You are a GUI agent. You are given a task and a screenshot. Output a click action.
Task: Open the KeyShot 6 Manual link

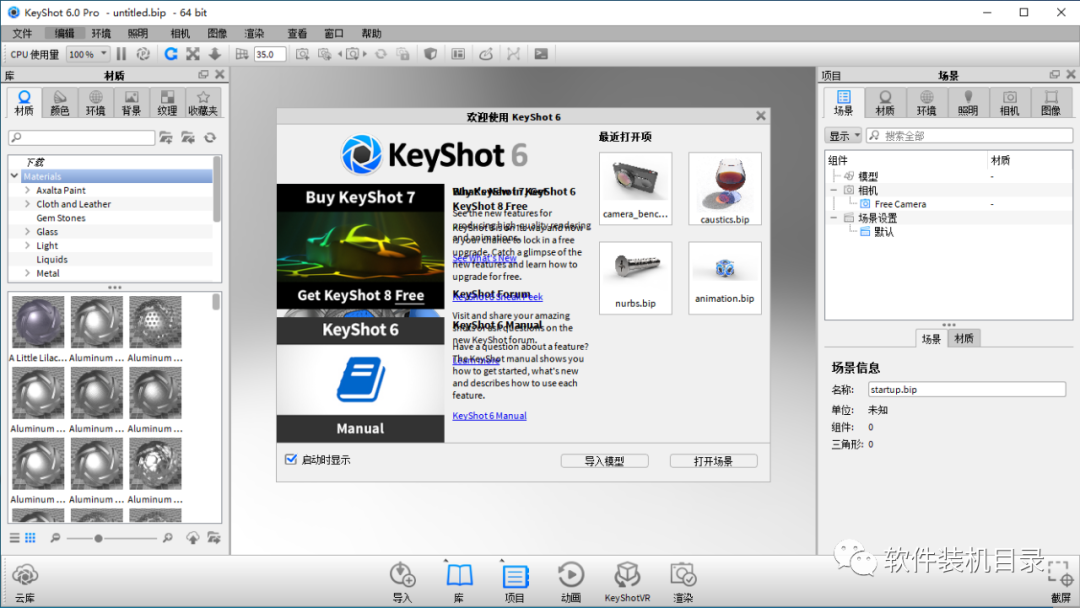pos(489,415)
